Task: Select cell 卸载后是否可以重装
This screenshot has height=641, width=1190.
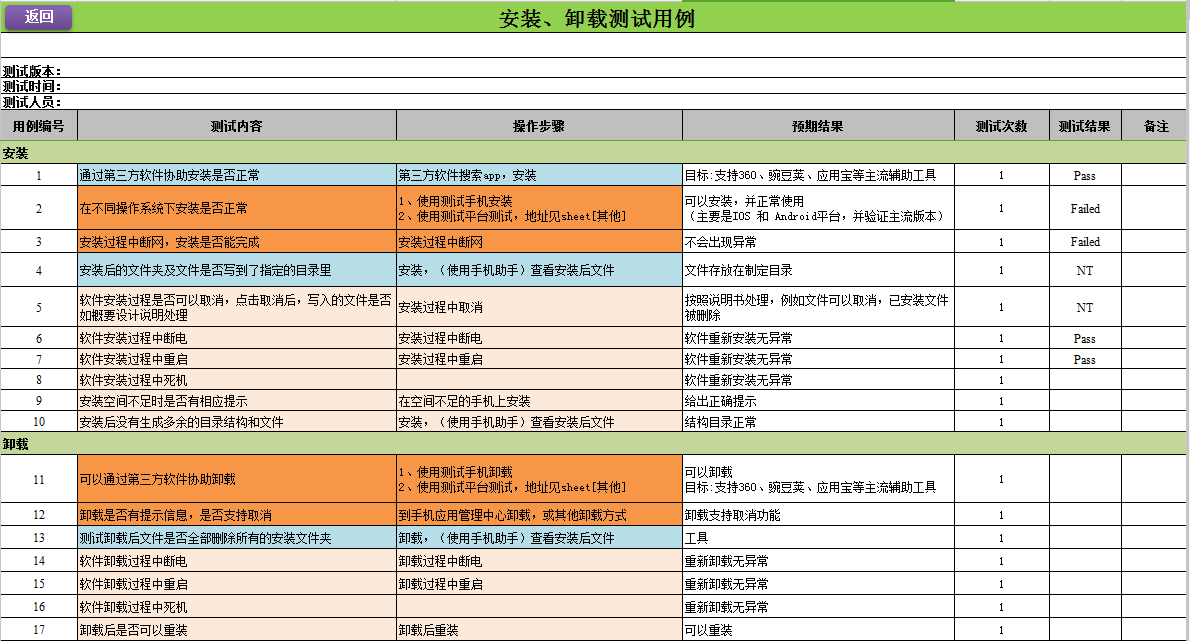Action: click(x=237, y=630)
